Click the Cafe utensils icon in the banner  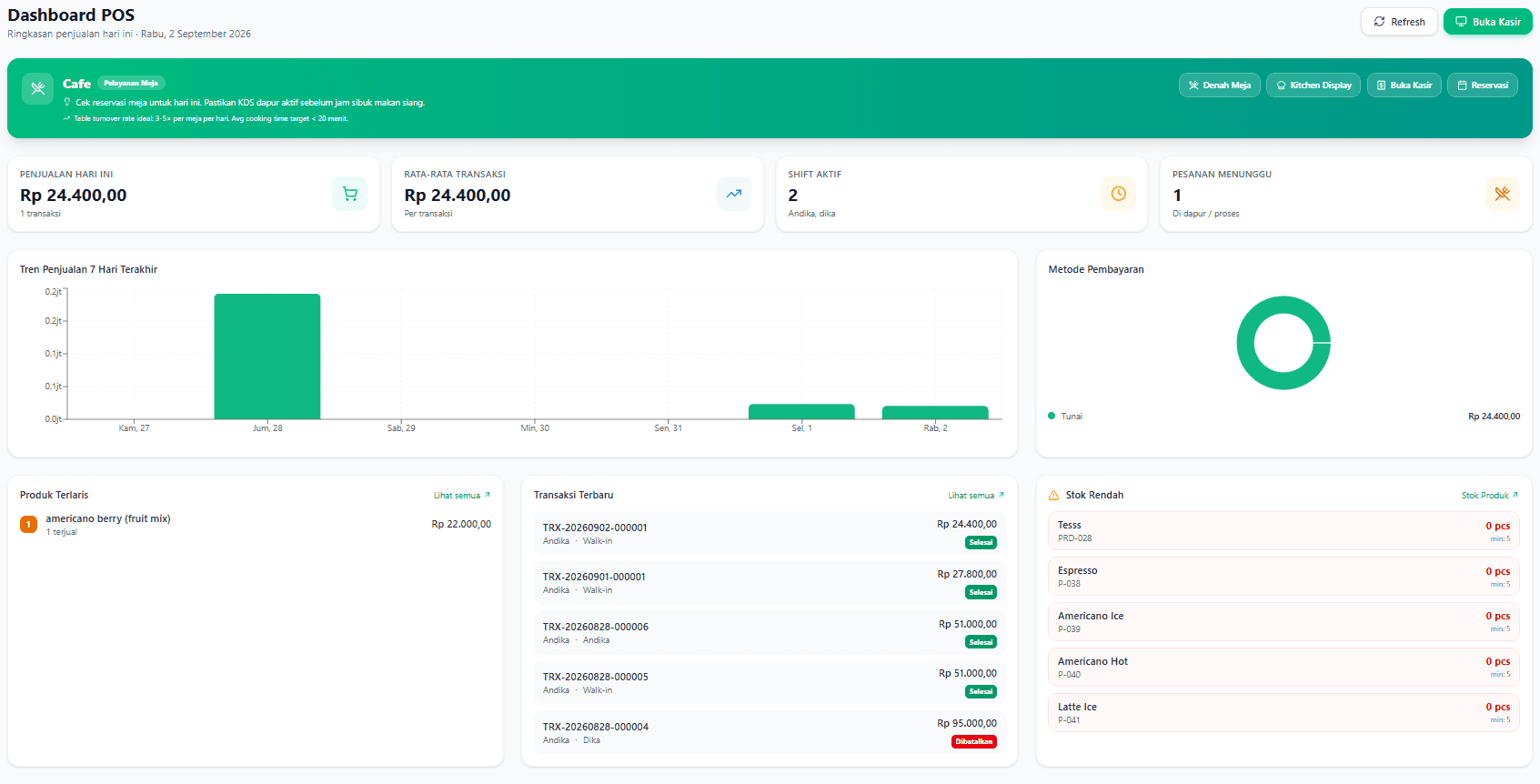[x=37, y=88]
